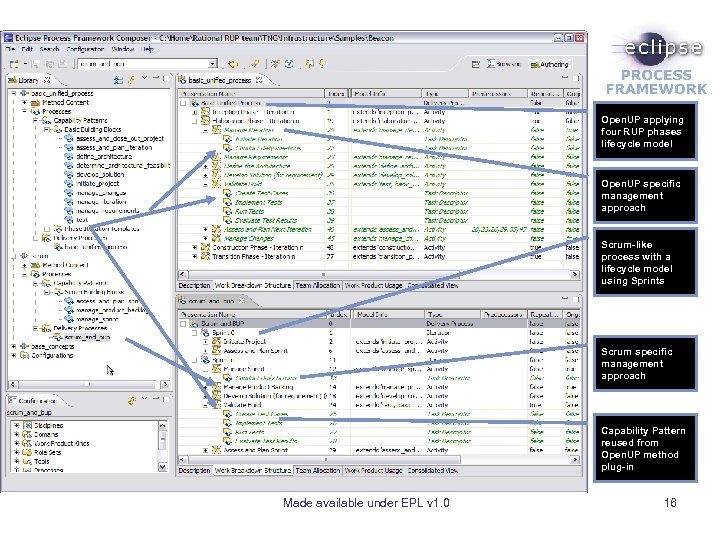The height and width of the screenshot is (540, 720).
Task: Click the Predecessors column header, upper table
Action: (498, 94)
